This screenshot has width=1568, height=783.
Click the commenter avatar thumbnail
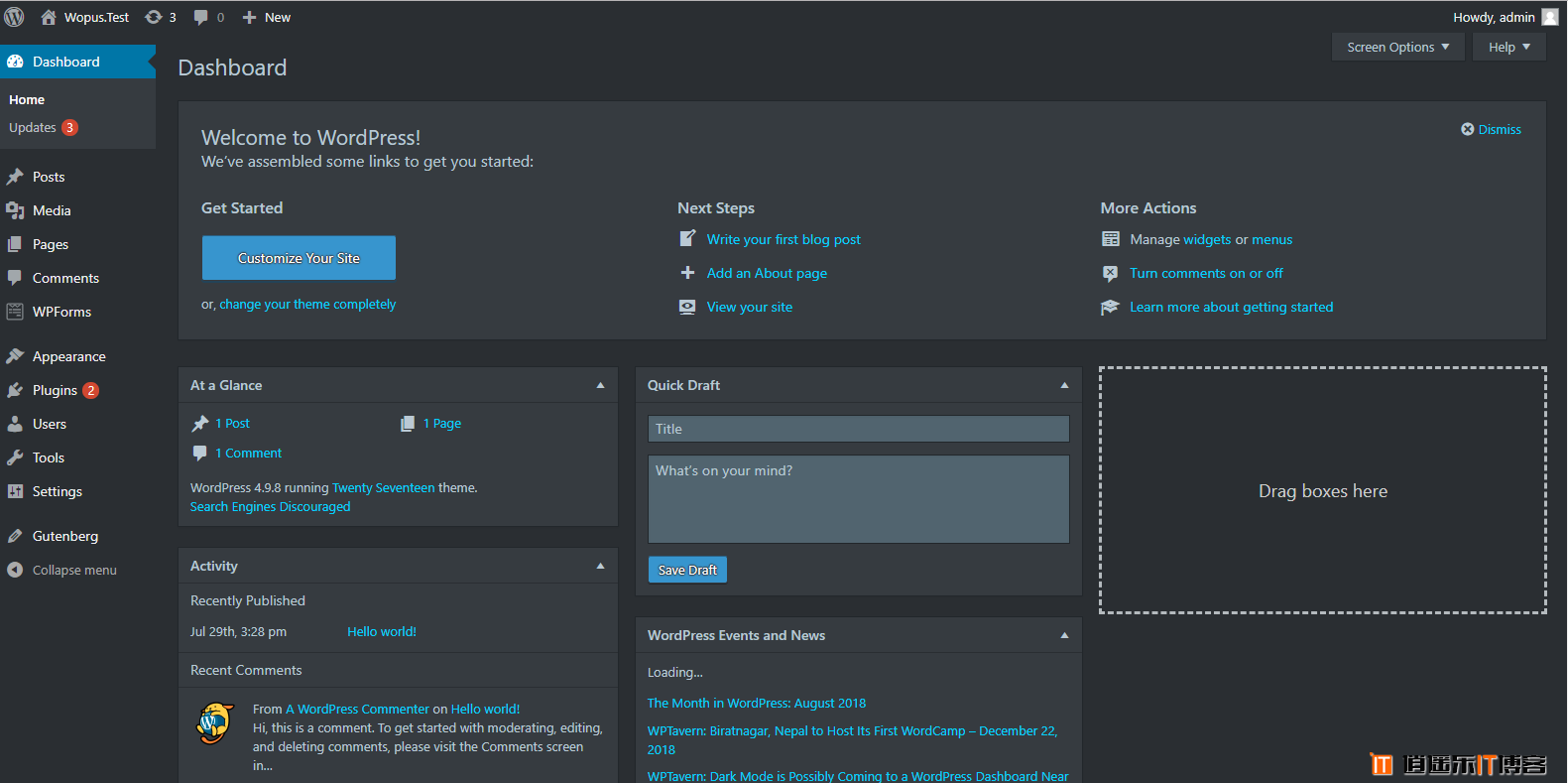(215, 723)
